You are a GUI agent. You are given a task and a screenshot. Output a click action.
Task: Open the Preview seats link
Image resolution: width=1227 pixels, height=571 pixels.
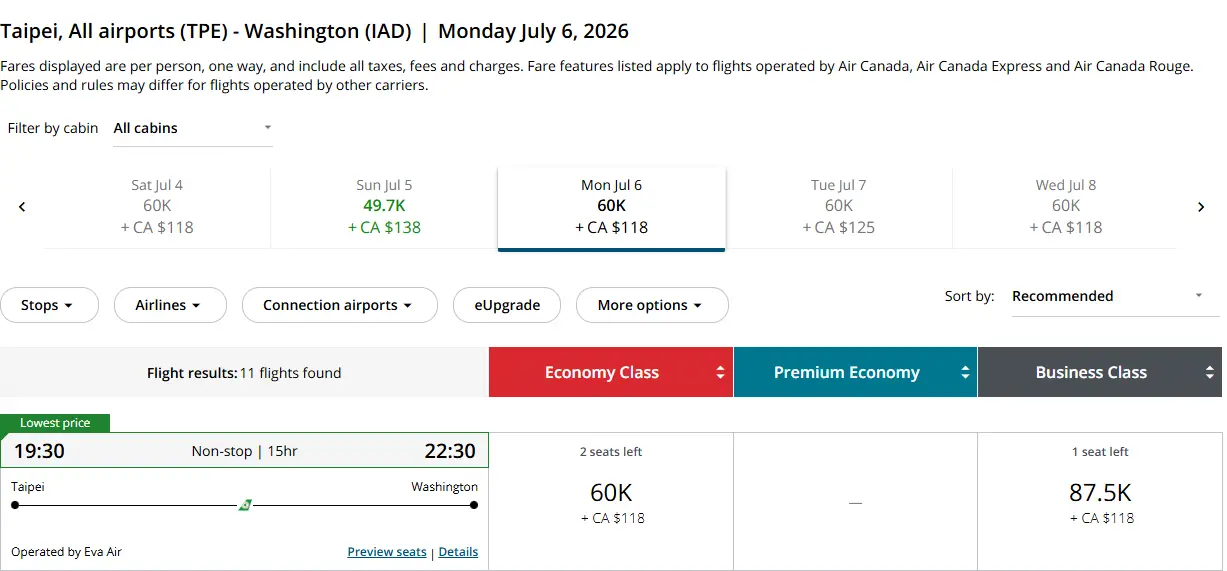(x=386, y=552)
